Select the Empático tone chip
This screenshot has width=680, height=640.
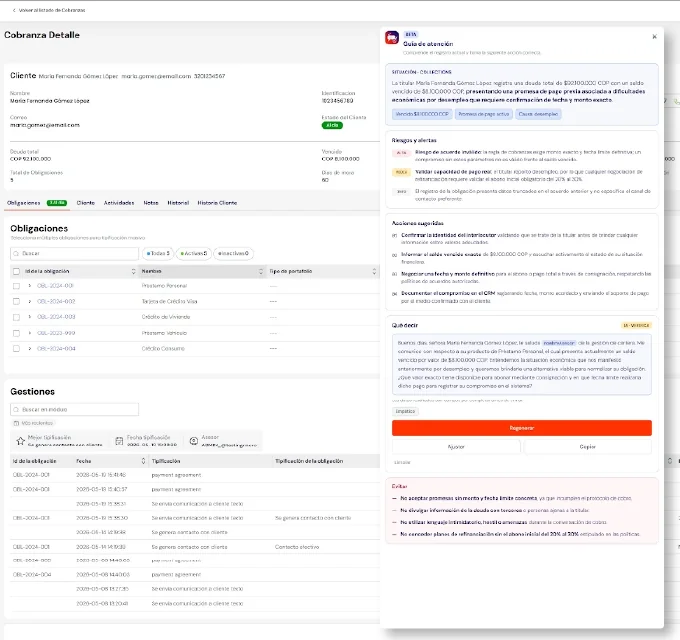pos(405,411)
